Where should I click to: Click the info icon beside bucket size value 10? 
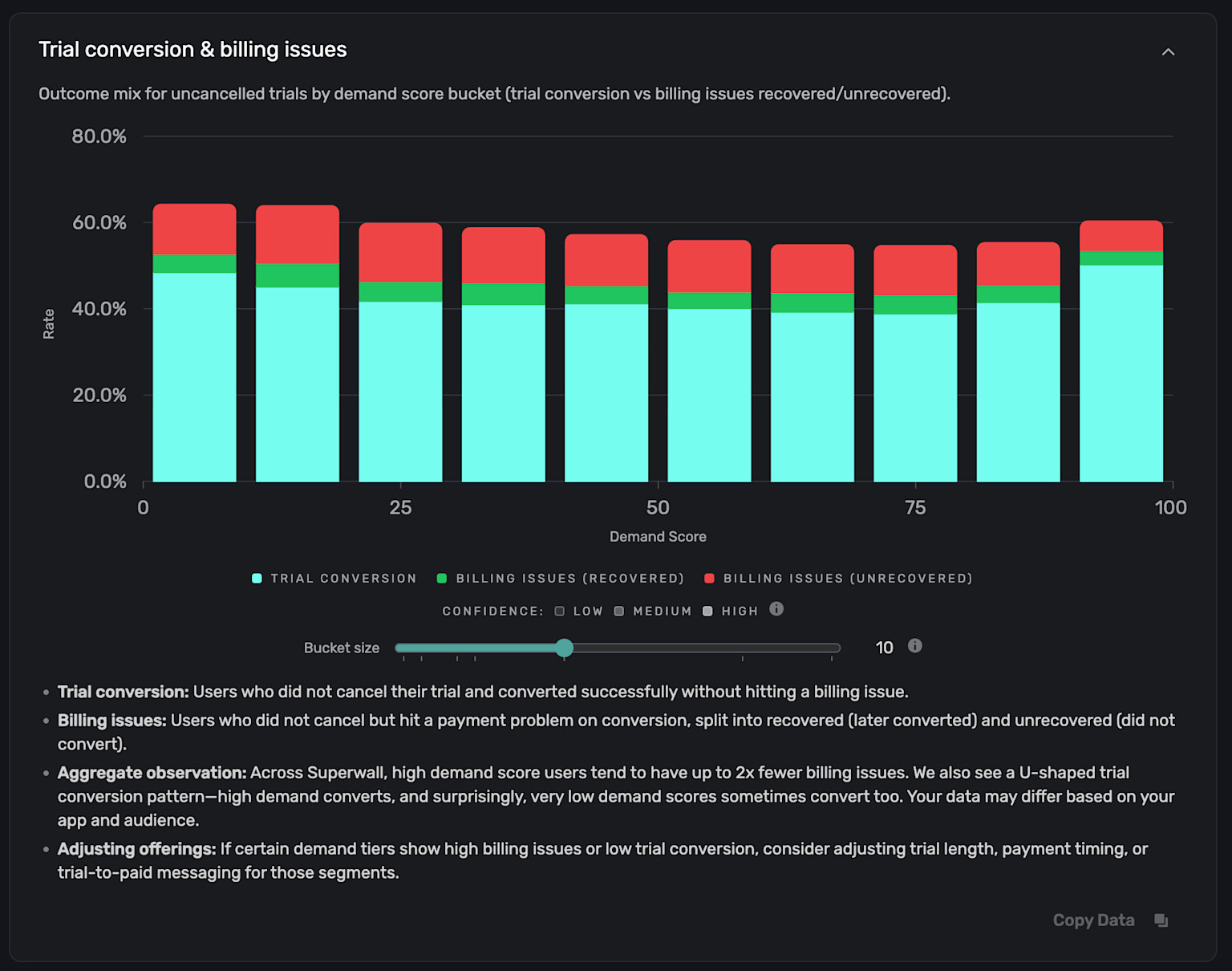pyautogui.click(x=914, y=646)
